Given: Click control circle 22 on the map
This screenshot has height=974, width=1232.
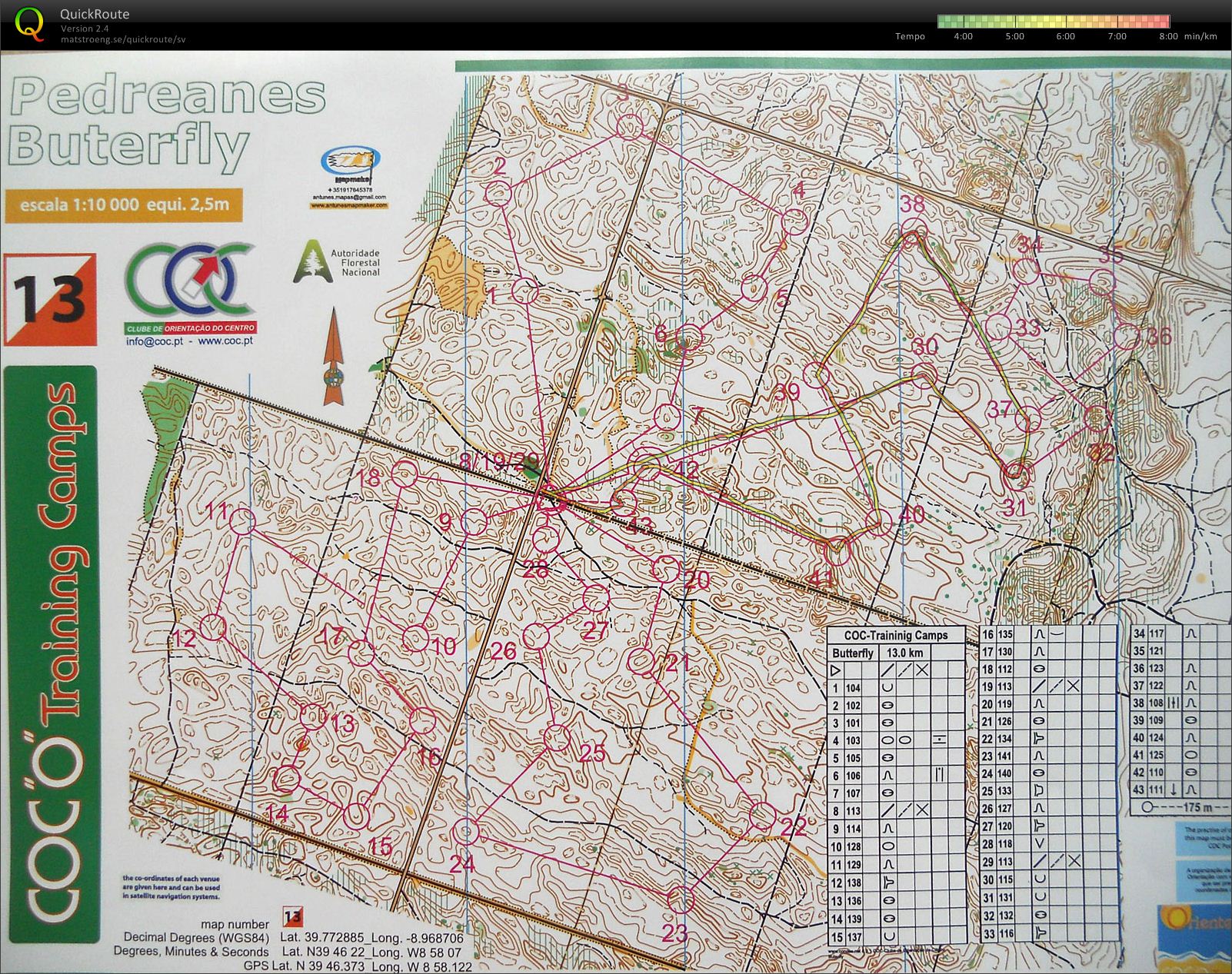Looking at the screenshot, I should point(763,816).
